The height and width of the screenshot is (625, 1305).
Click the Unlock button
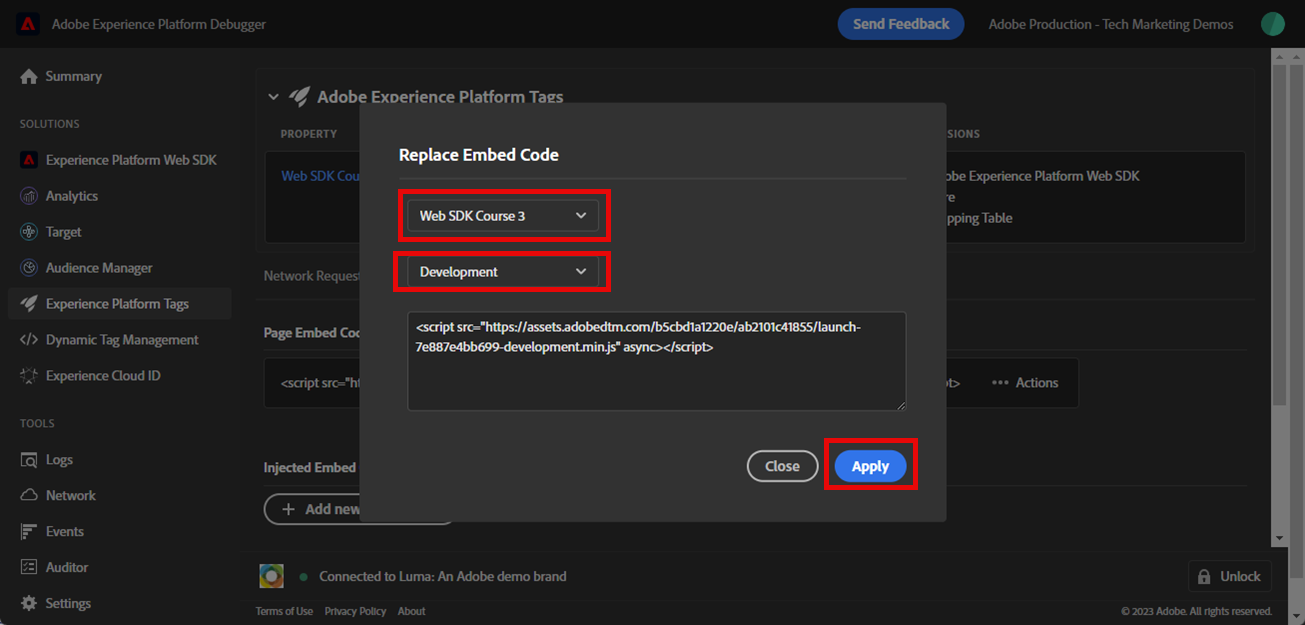coord(1230,577)
